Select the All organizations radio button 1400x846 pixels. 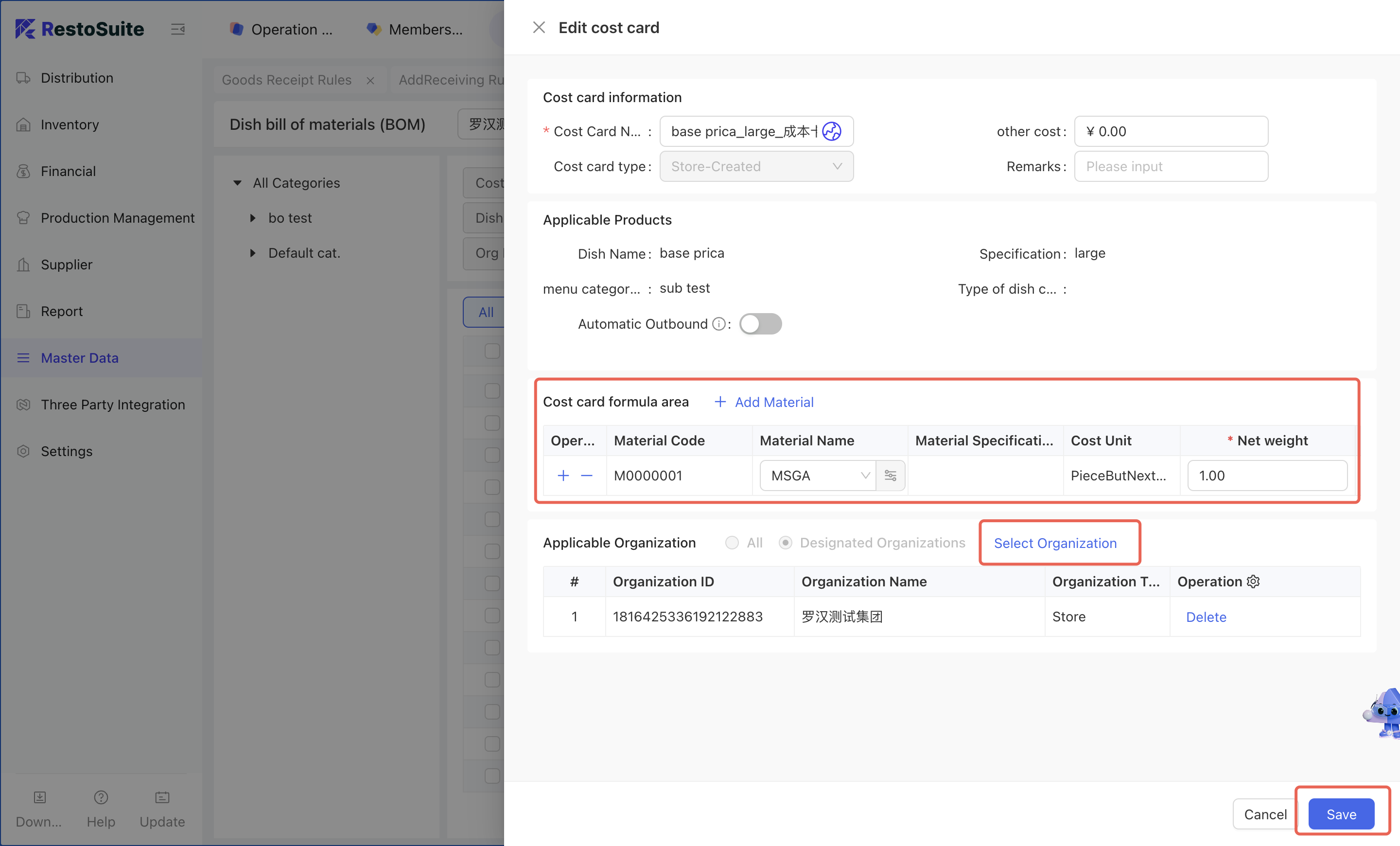tap(732, 543)
